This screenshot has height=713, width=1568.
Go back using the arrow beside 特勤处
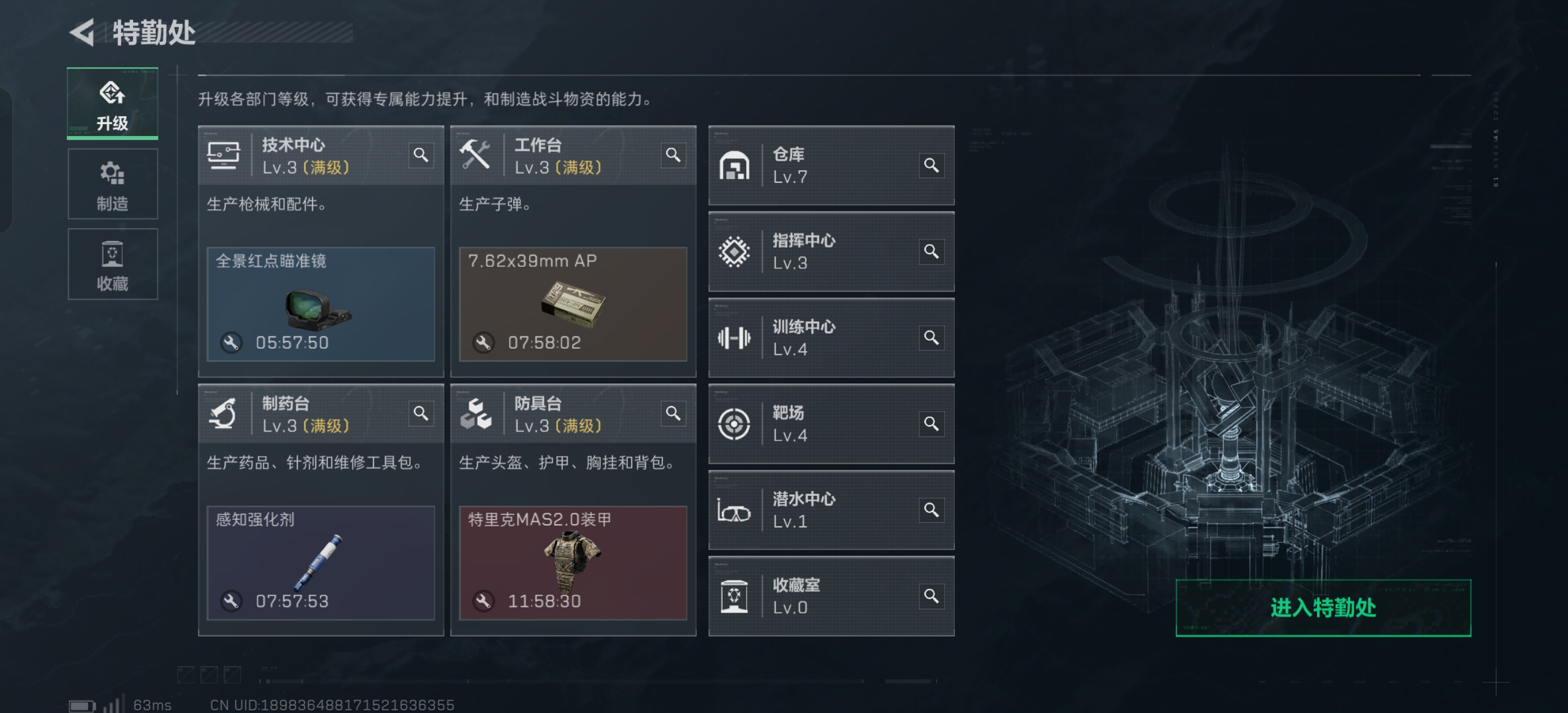pyautogui.click(x=83, y=32)
